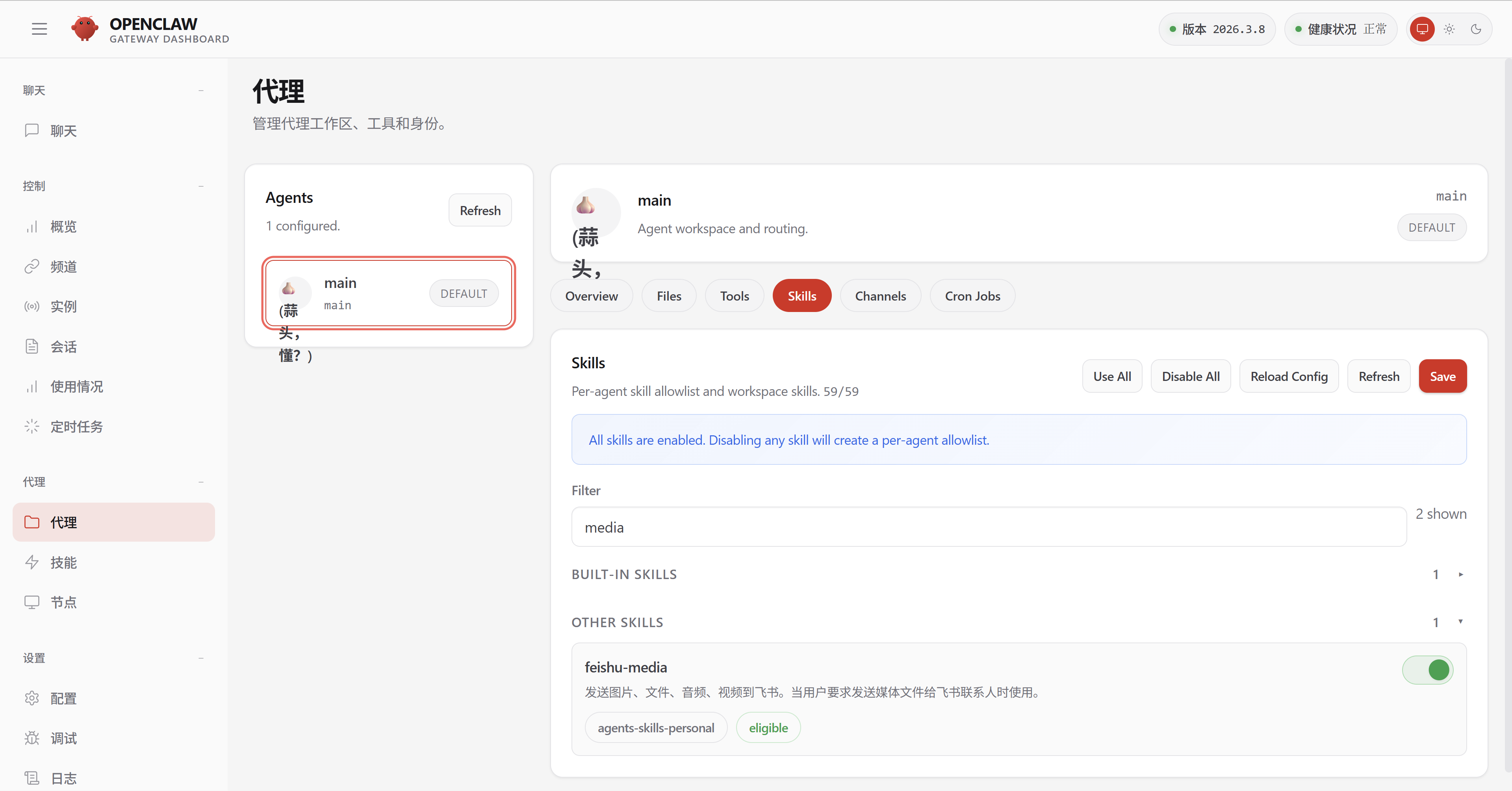
Task: Switch to the Channels tab
Action: coord(880,296)
